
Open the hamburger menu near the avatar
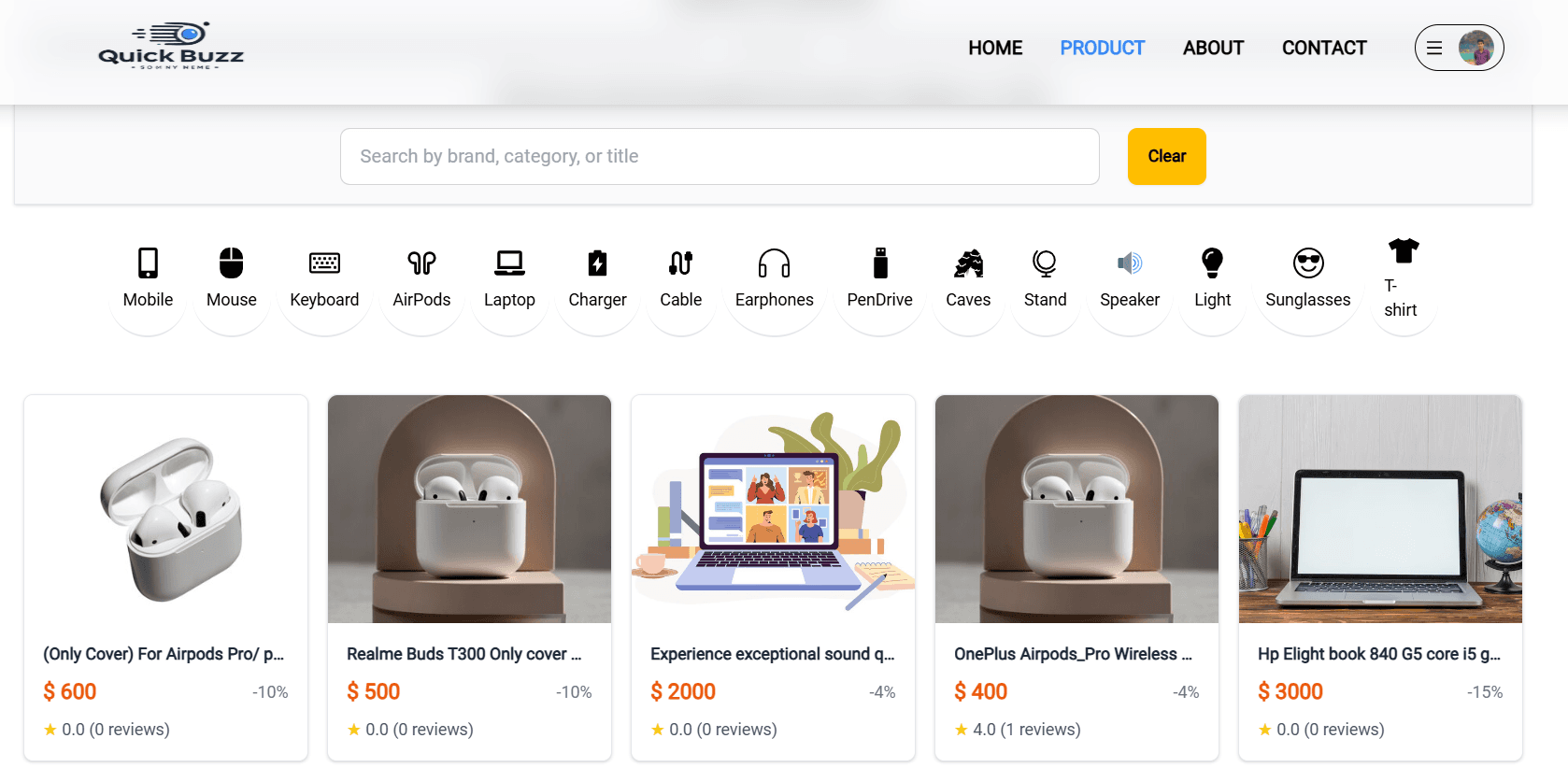tap(1434, 48)
